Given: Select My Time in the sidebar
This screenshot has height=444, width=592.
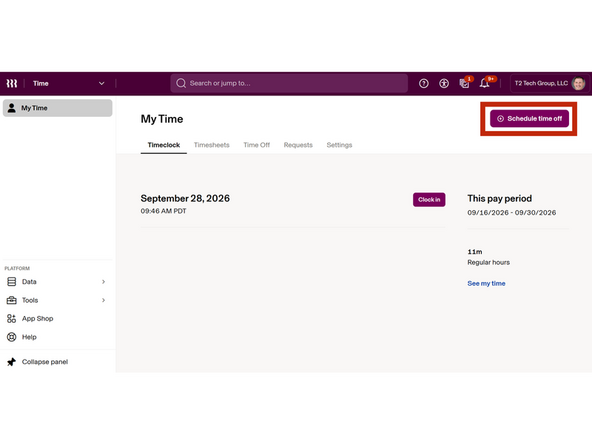Looking at the screenshot, I should click(57, 108).
